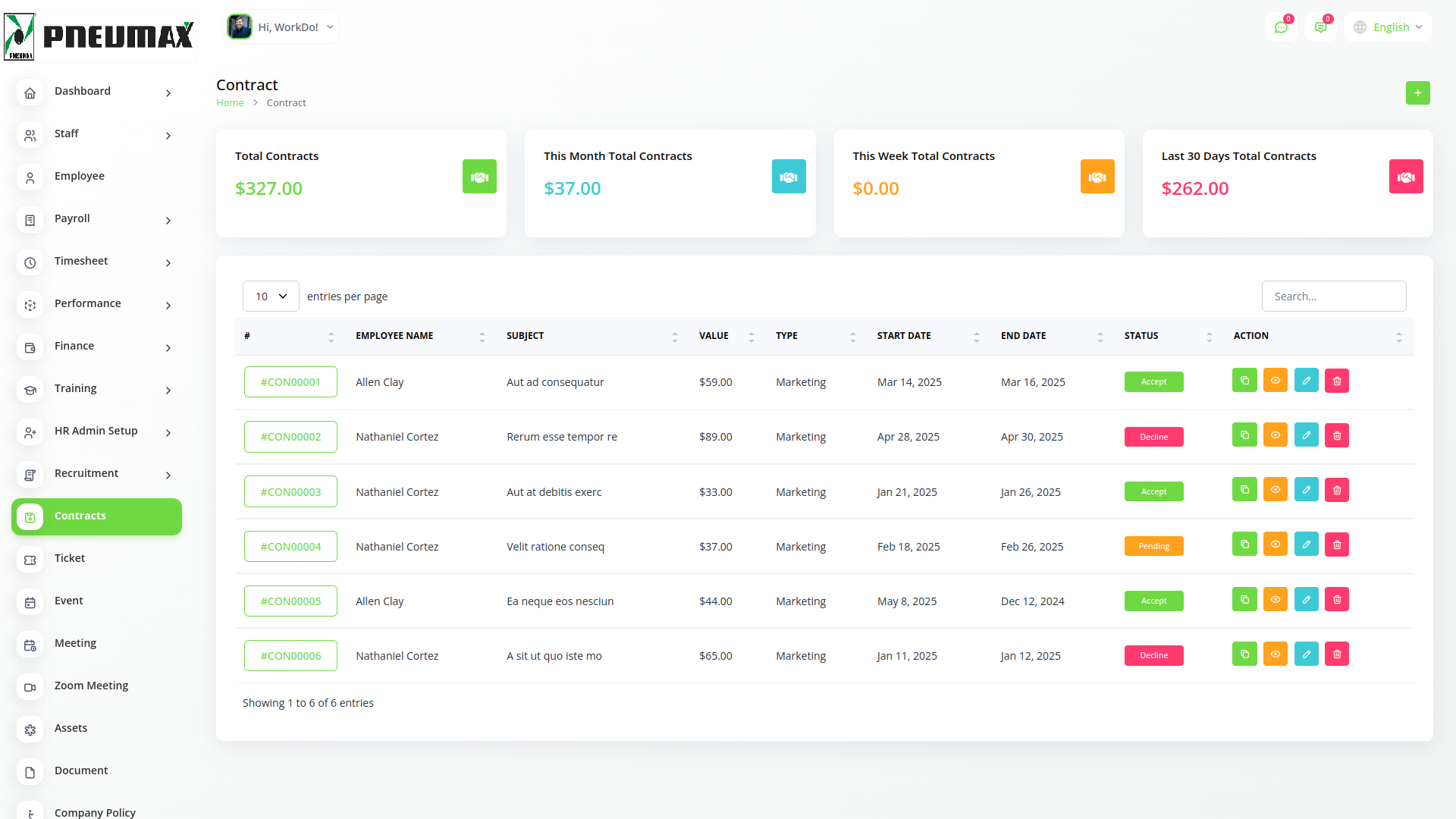Click the Home breadcrumb link
This screenshot has height=819, width=1456.
pyautogui.click(x=230, y=103)
